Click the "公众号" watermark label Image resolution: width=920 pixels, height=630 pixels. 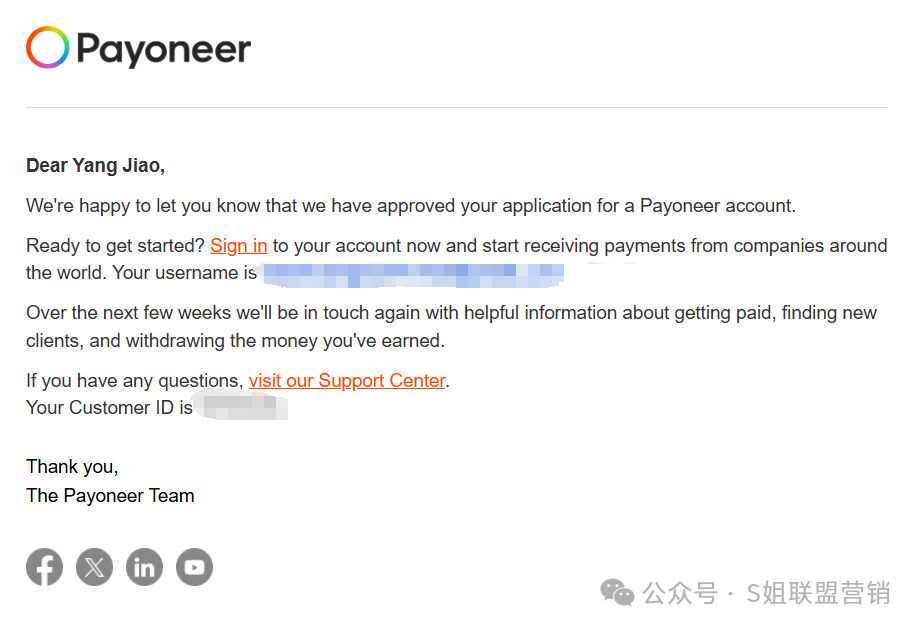coord(679,593)
